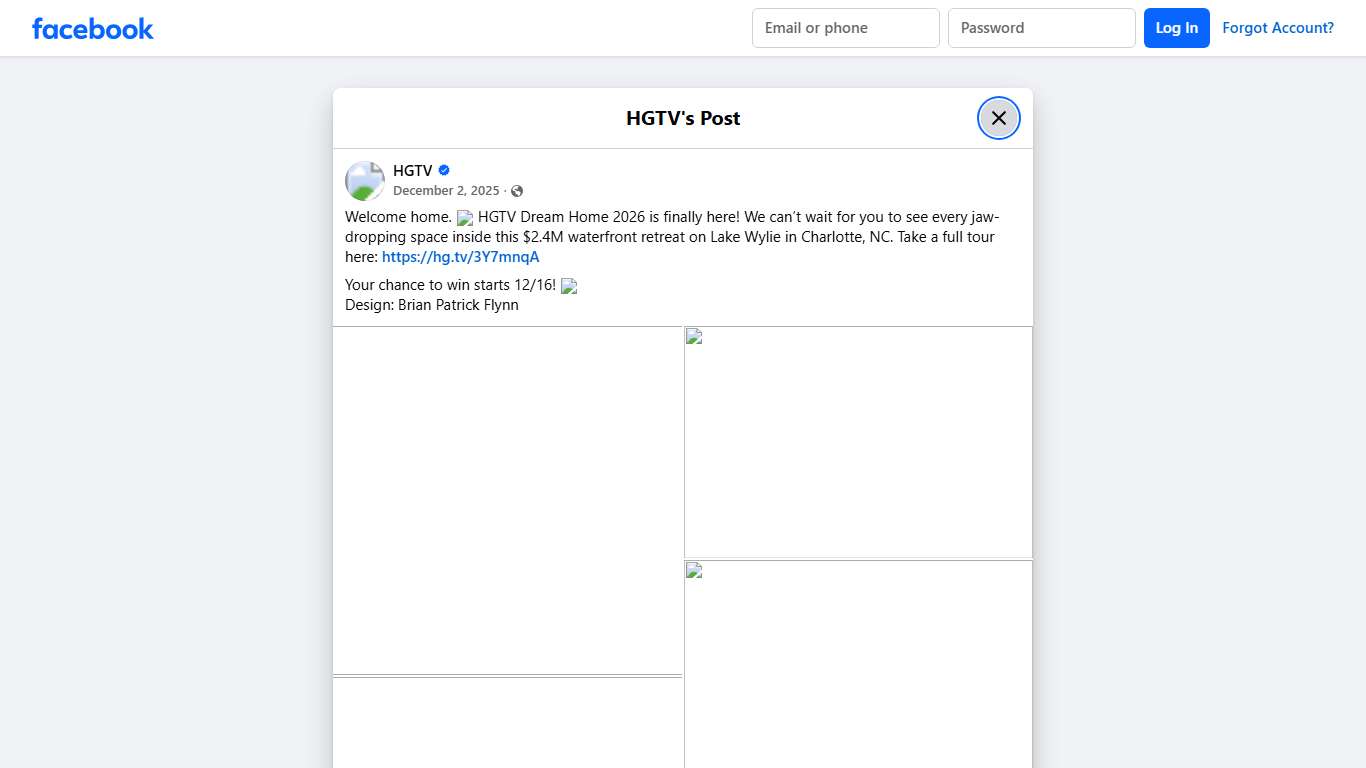This screenshot has width=1366, height=768.
Task: Click the broken image icon after 12/16!
Action: point(568,286)
